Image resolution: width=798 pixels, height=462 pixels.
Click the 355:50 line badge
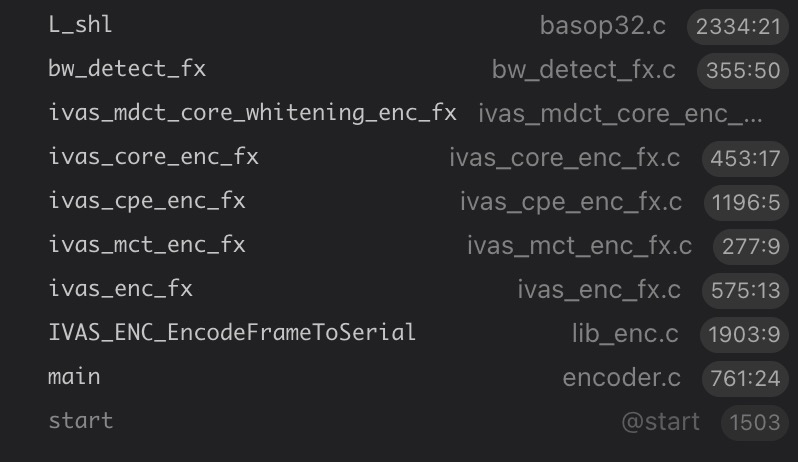click(x=743, y=71)
